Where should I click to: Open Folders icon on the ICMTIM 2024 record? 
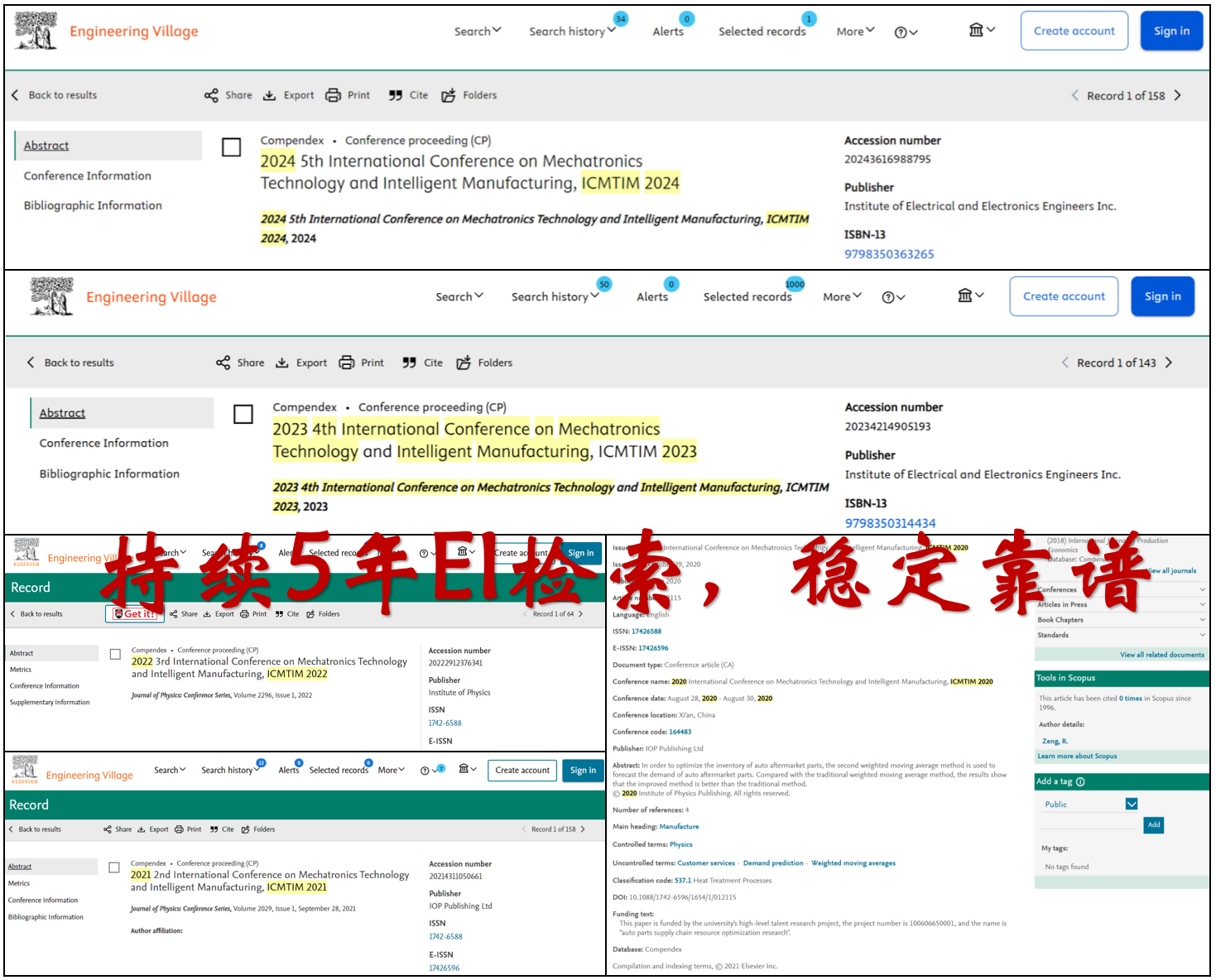coord(449,95)
